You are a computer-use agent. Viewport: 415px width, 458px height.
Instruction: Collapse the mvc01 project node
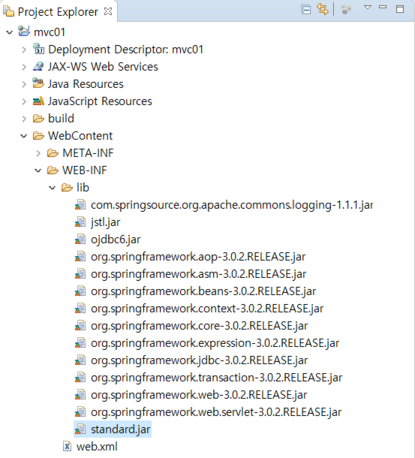(x=9, y=32)
